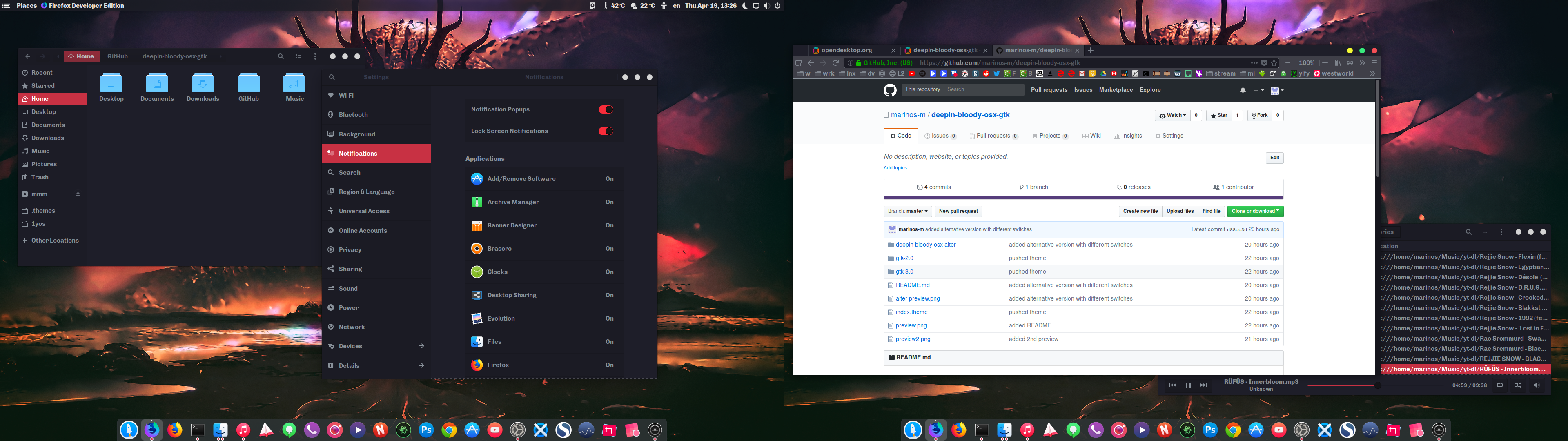This screenshot has width=1568, height=441.
Task: Show more Firefox toolbar tools via chevron
Action: coord(1362,63)
